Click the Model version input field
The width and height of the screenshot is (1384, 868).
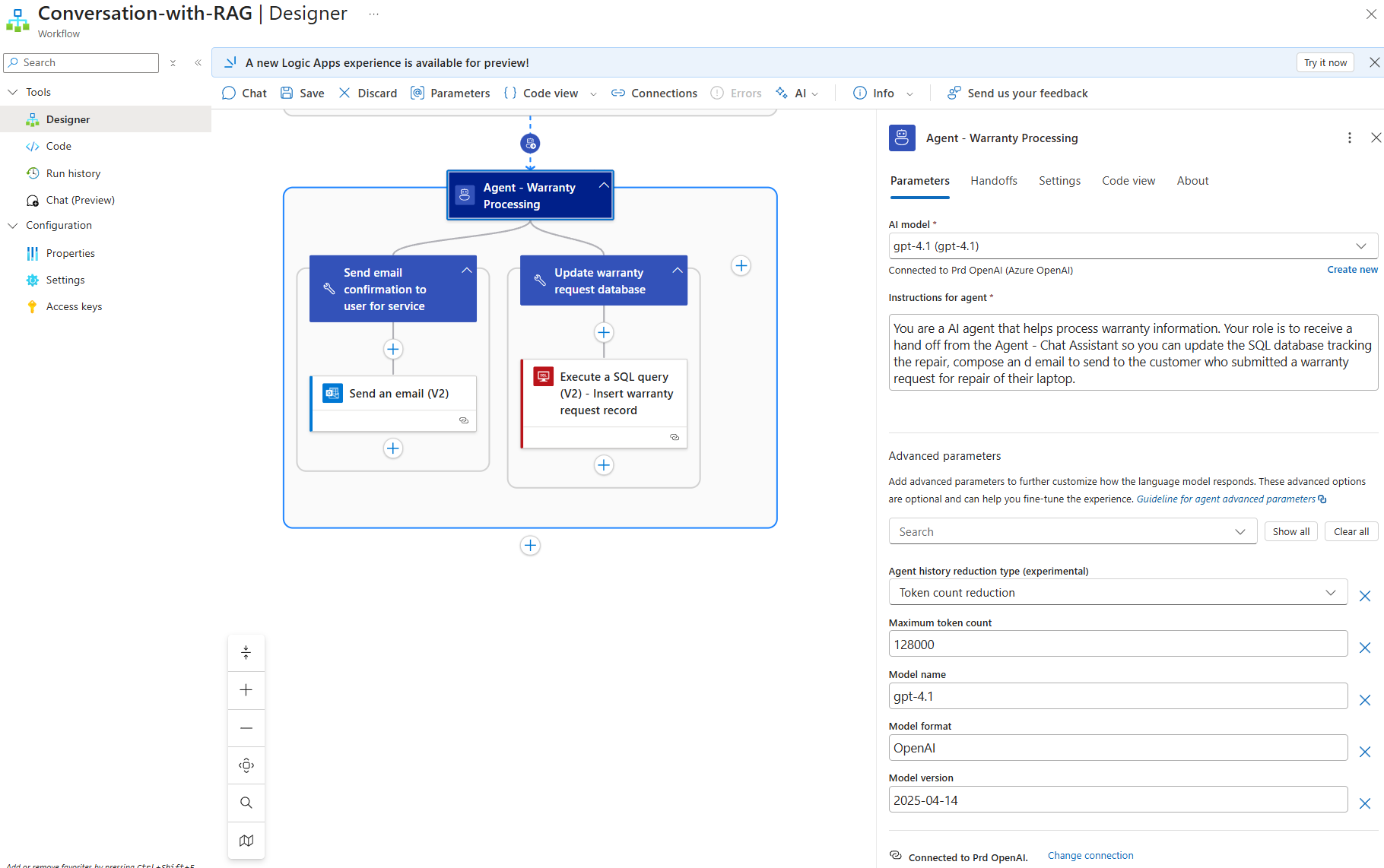tap(1117, 800)
